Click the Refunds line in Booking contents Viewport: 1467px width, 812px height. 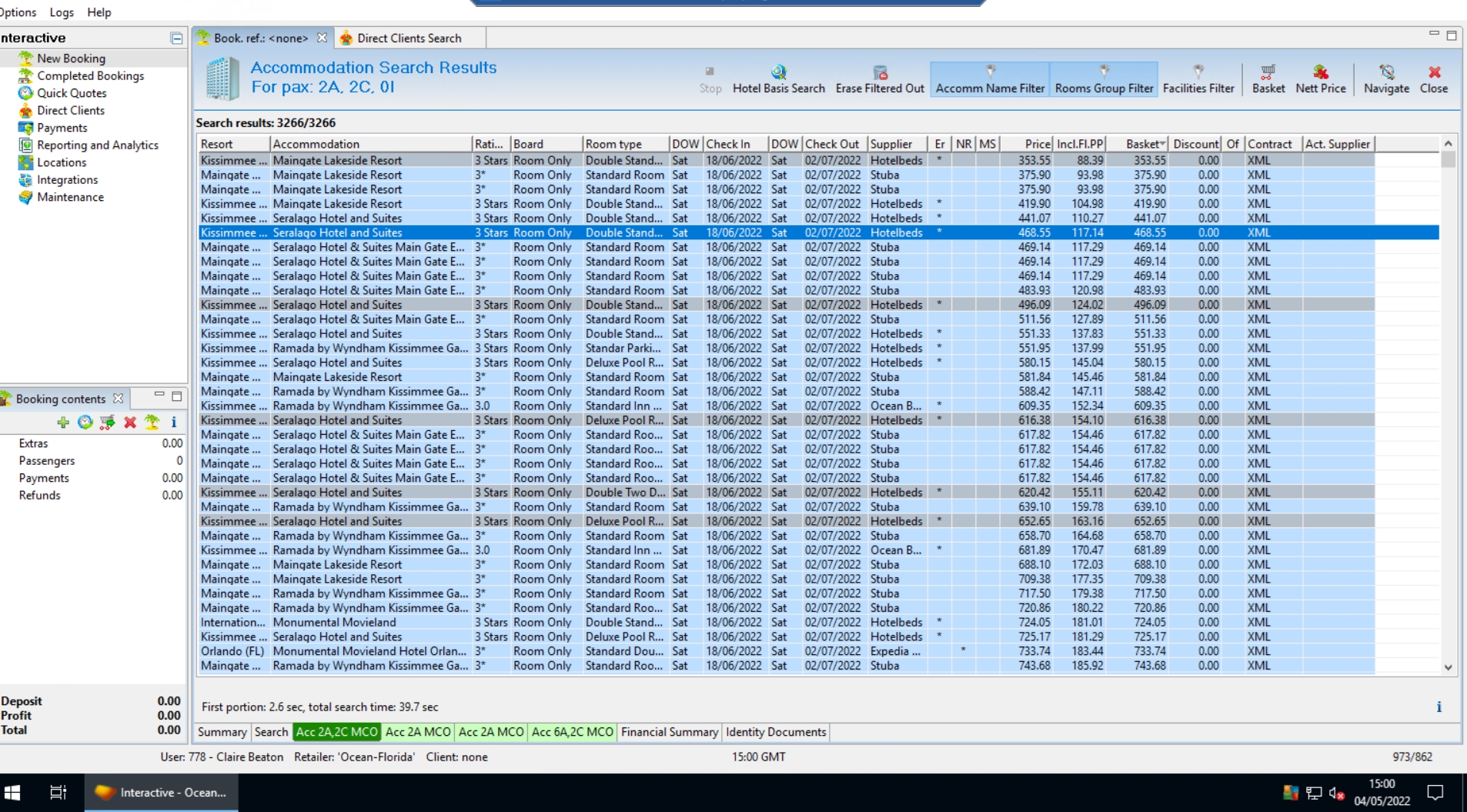click(93, 496)
